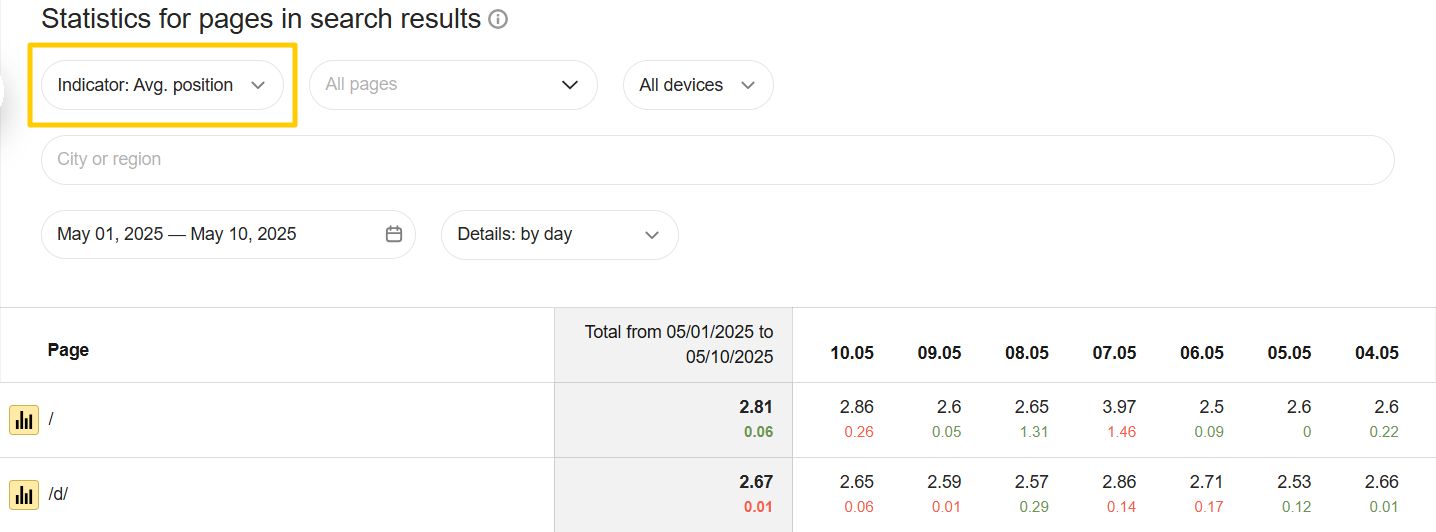This screenshot has height=532, width=1436.
Task: Open the calendar icon in date range field
Action: [x=394, y=234]
